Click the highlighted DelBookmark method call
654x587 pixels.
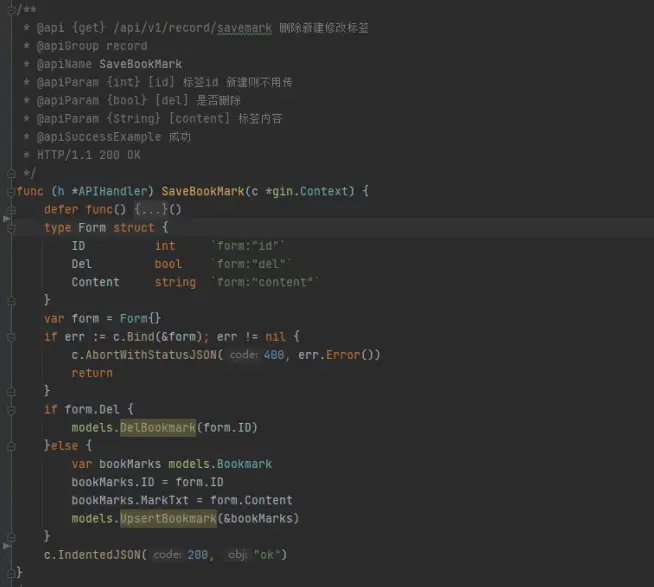(158, 428)
